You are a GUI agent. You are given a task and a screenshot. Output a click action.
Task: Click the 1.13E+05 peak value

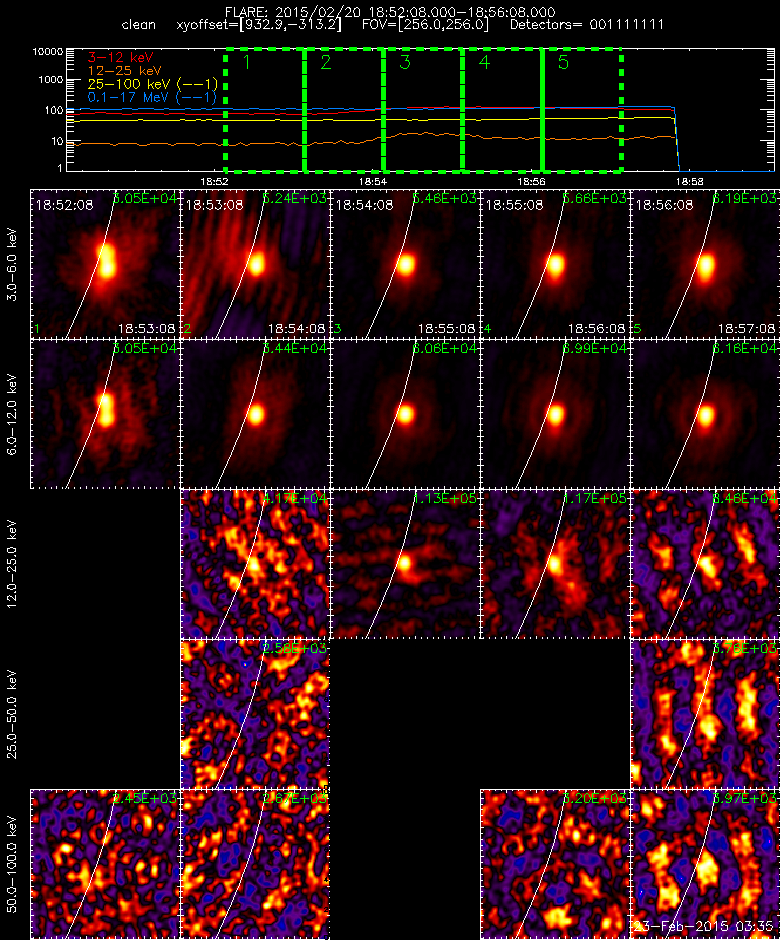pos(444,498)
